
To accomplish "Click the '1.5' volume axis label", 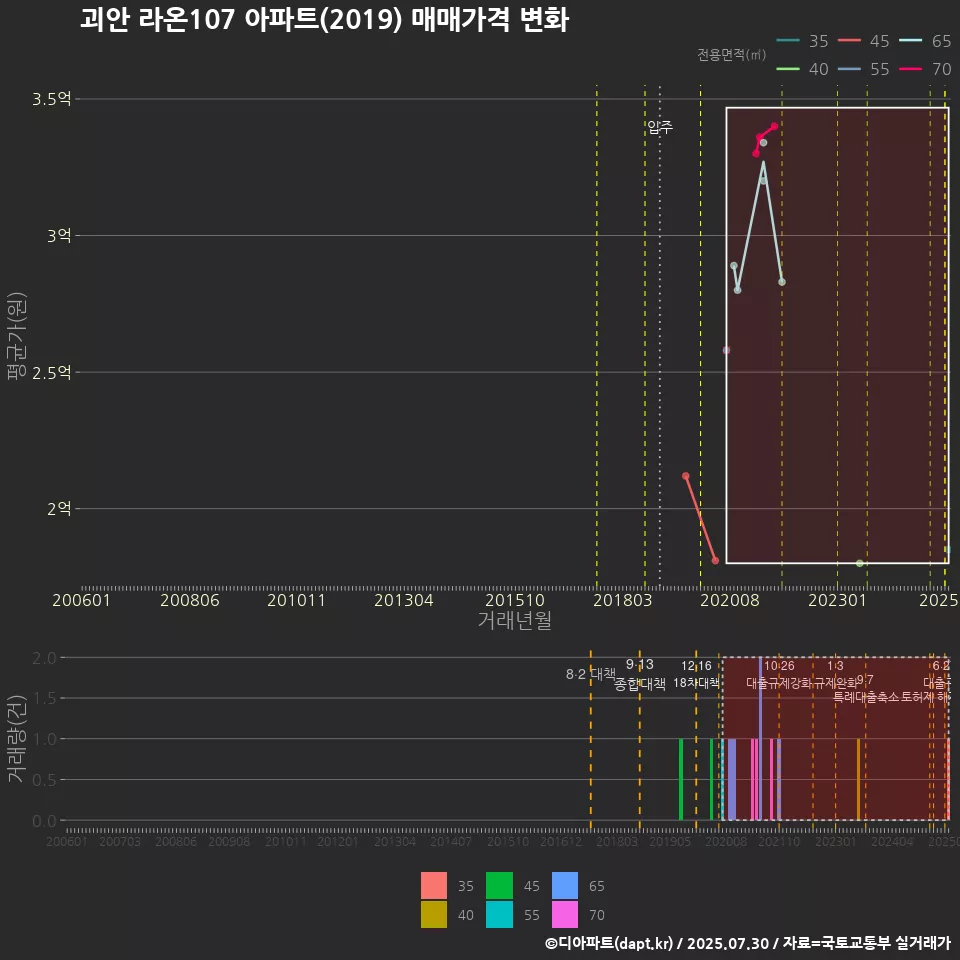I will (x=44, y=699).
